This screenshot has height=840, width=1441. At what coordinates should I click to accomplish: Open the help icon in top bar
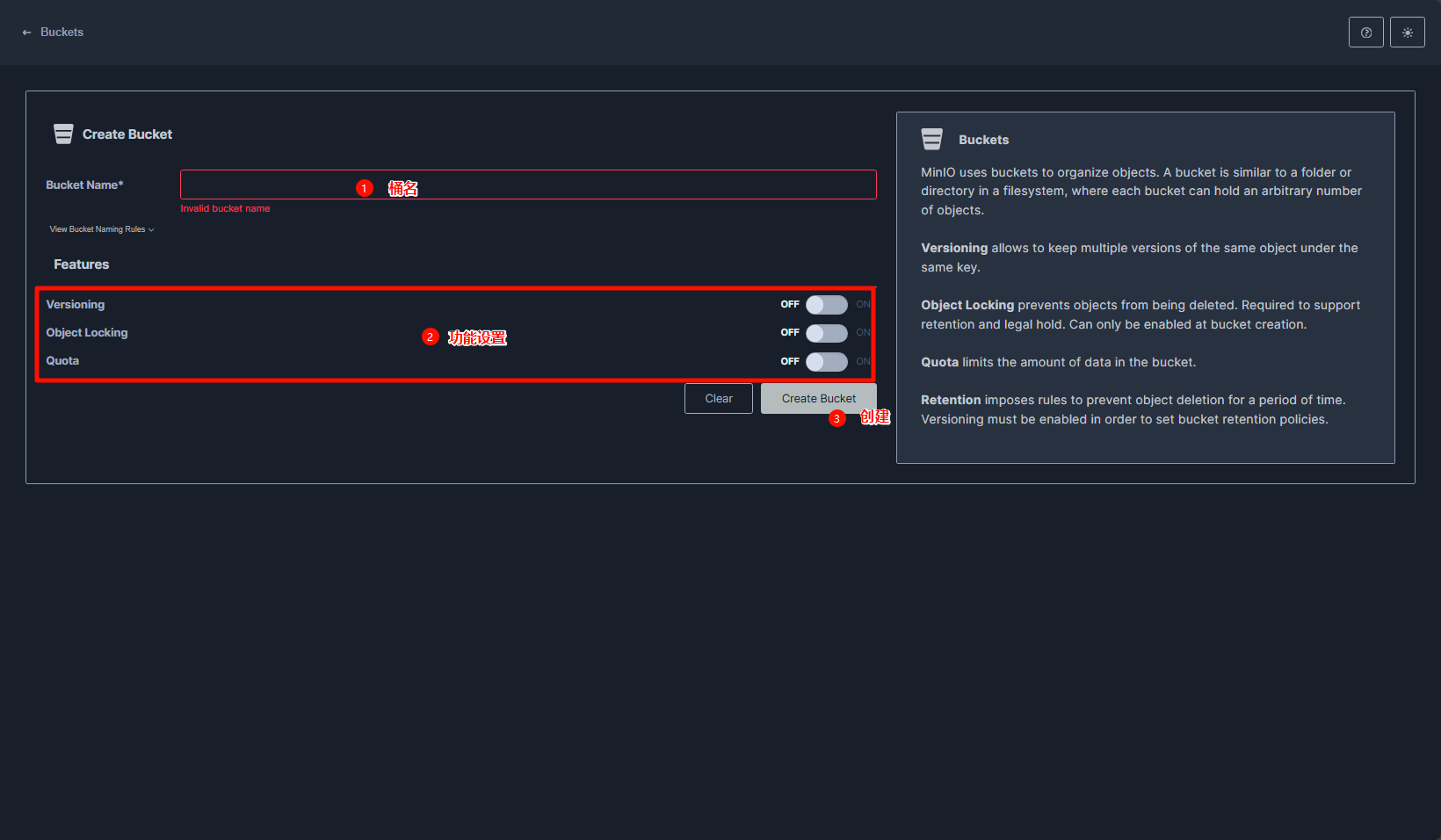(x=1365, y=33)
